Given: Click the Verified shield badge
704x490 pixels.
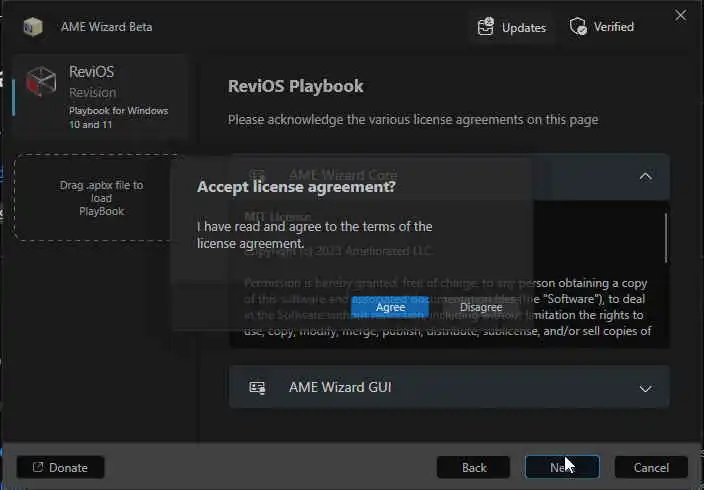Looking at the screenshot, I should (x=602, y=27).
